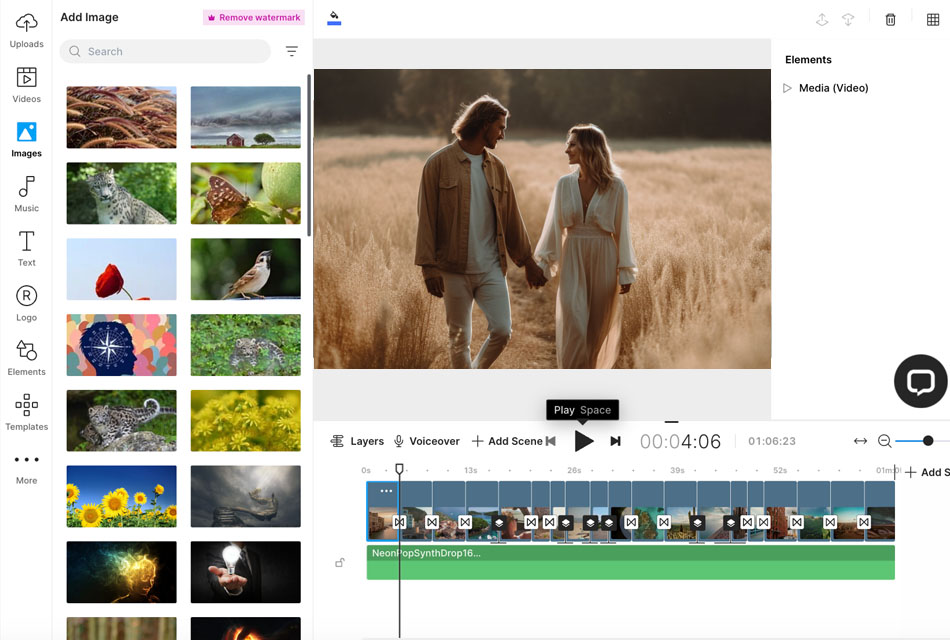Focus the image Search field

tap(165, 52)
